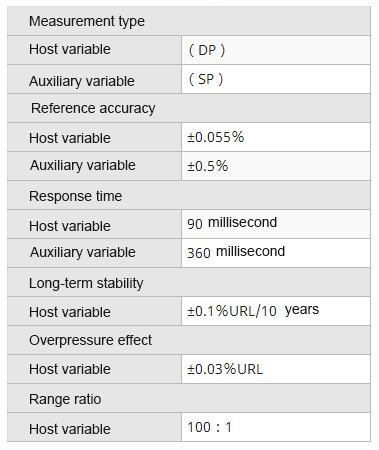The width and height of the screenshot is (379, 450).
Task: Select the ( DP ) value cell
Action: (x=276, y=50)
